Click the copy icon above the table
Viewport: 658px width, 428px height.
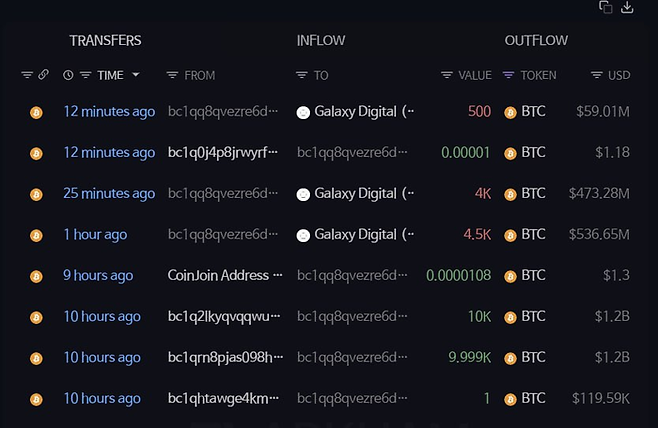coord(605,8)
